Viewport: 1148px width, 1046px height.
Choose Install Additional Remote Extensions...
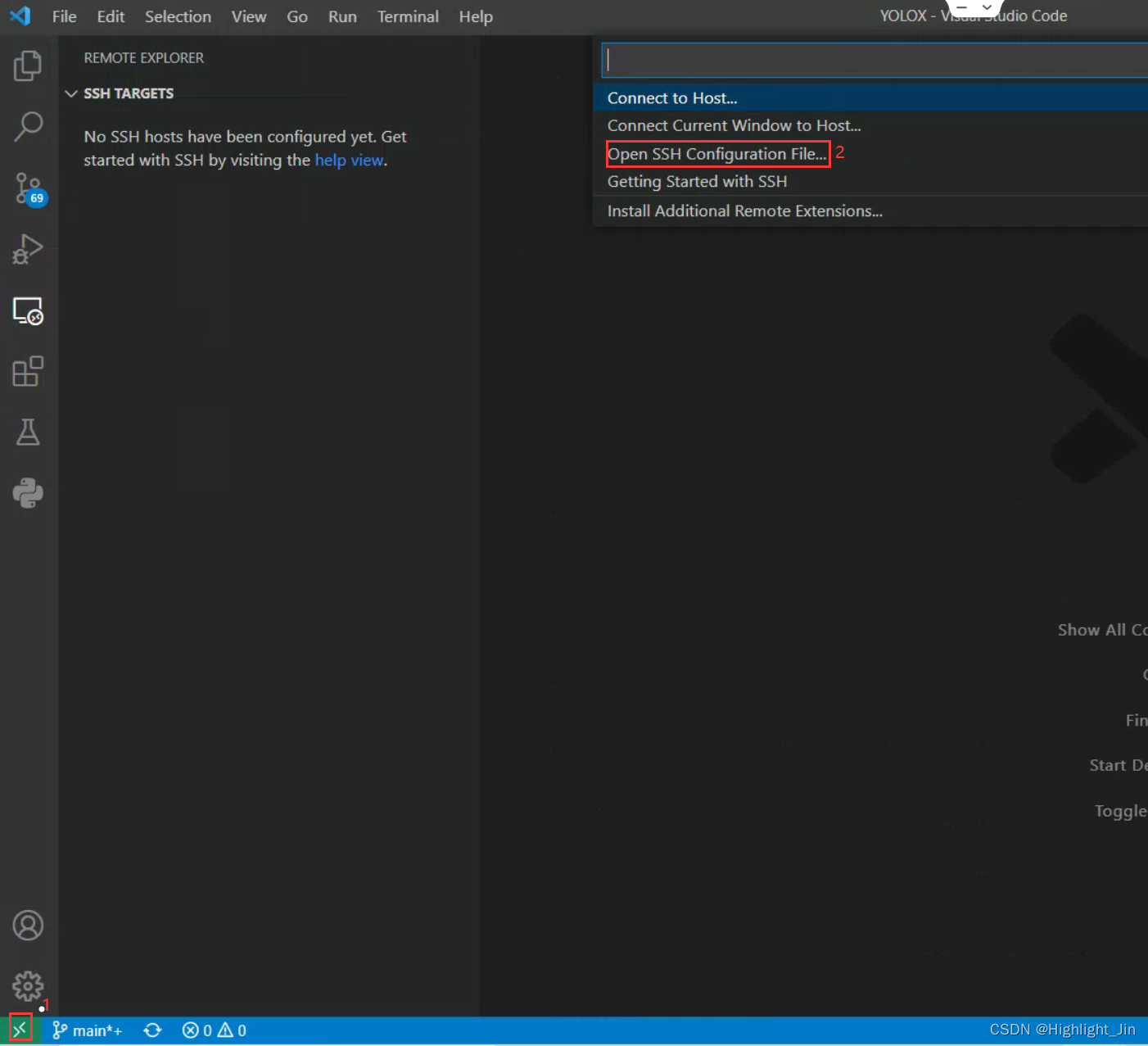click(870, 211)
